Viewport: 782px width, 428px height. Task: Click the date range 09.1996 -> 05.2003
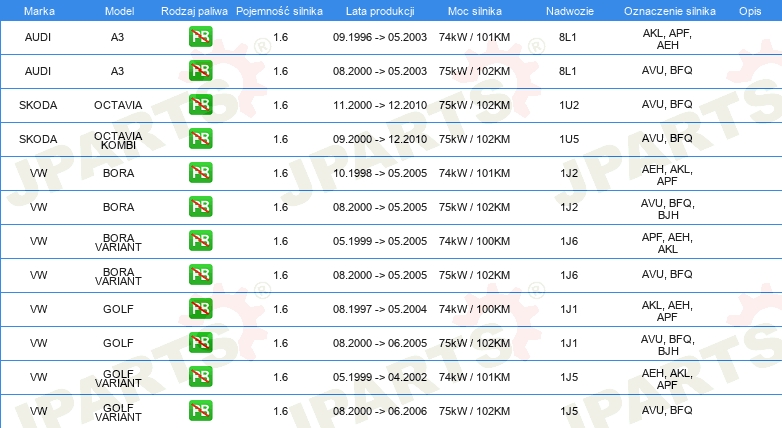380,37
